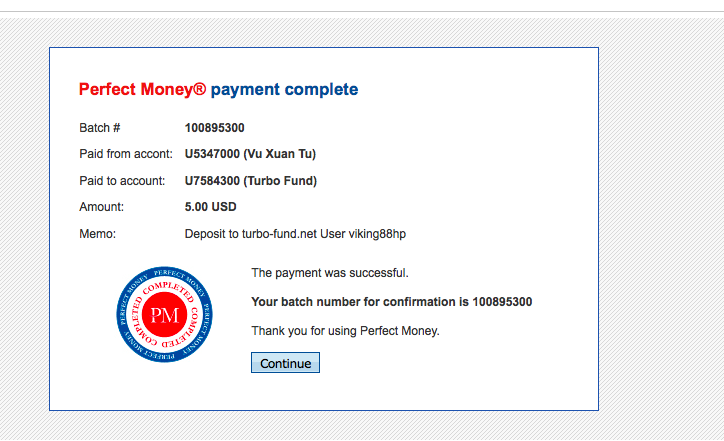The height and width of the screenshot is (441, 724).
Task: Click the bold batch confirmation sentence
Action: point(392,302)
